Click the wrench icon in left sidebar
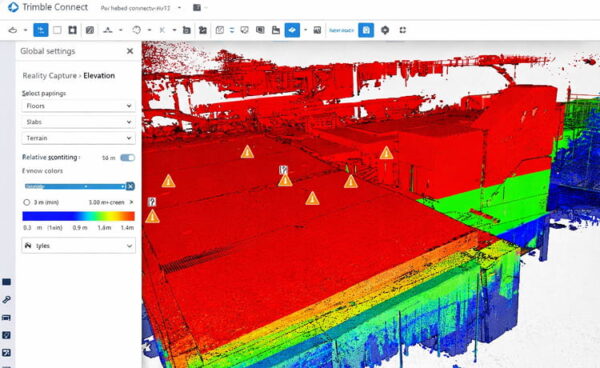Screen dimensions: 600x368 tap(7, 300)
